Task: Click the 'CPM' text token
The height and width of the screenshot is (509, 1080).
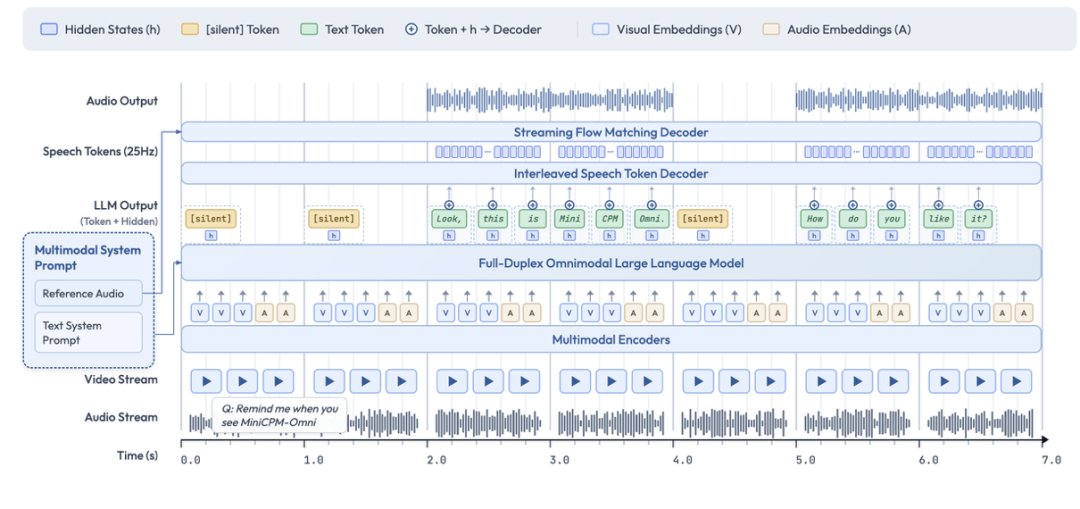Action: click(608, 218)
